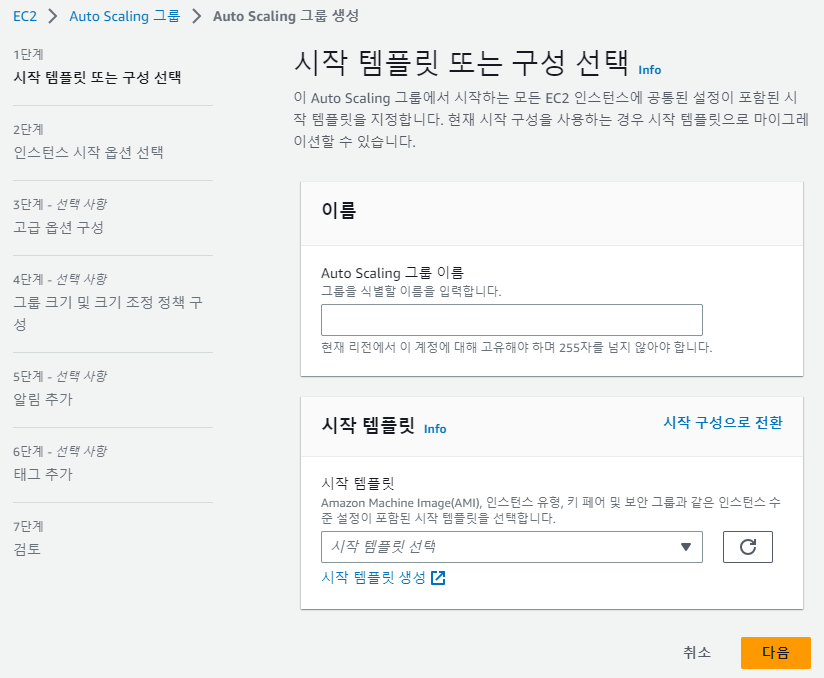
Task: Click the 시작 구성으로 전환 link
Action: (x=723, y=422)
